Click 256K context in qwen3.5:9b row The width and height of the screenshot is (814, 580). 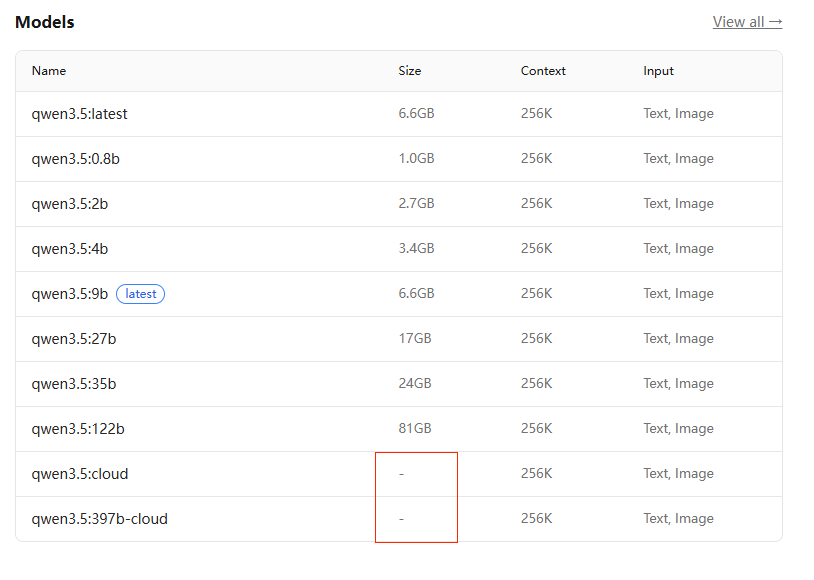pos(536,293)
